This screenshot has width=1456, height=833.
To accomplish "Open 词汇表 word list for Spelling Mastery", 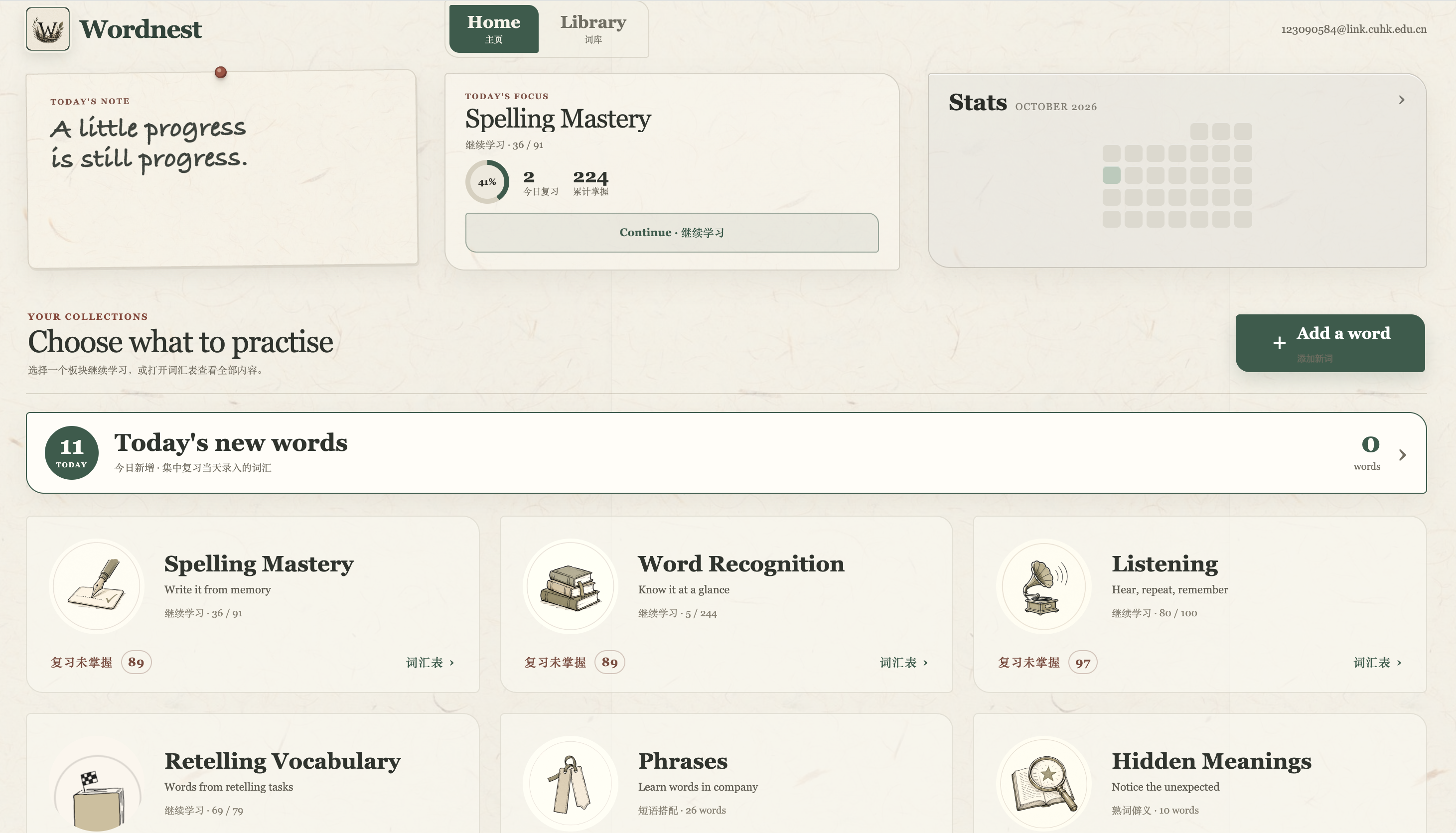I will pos(430,663).
